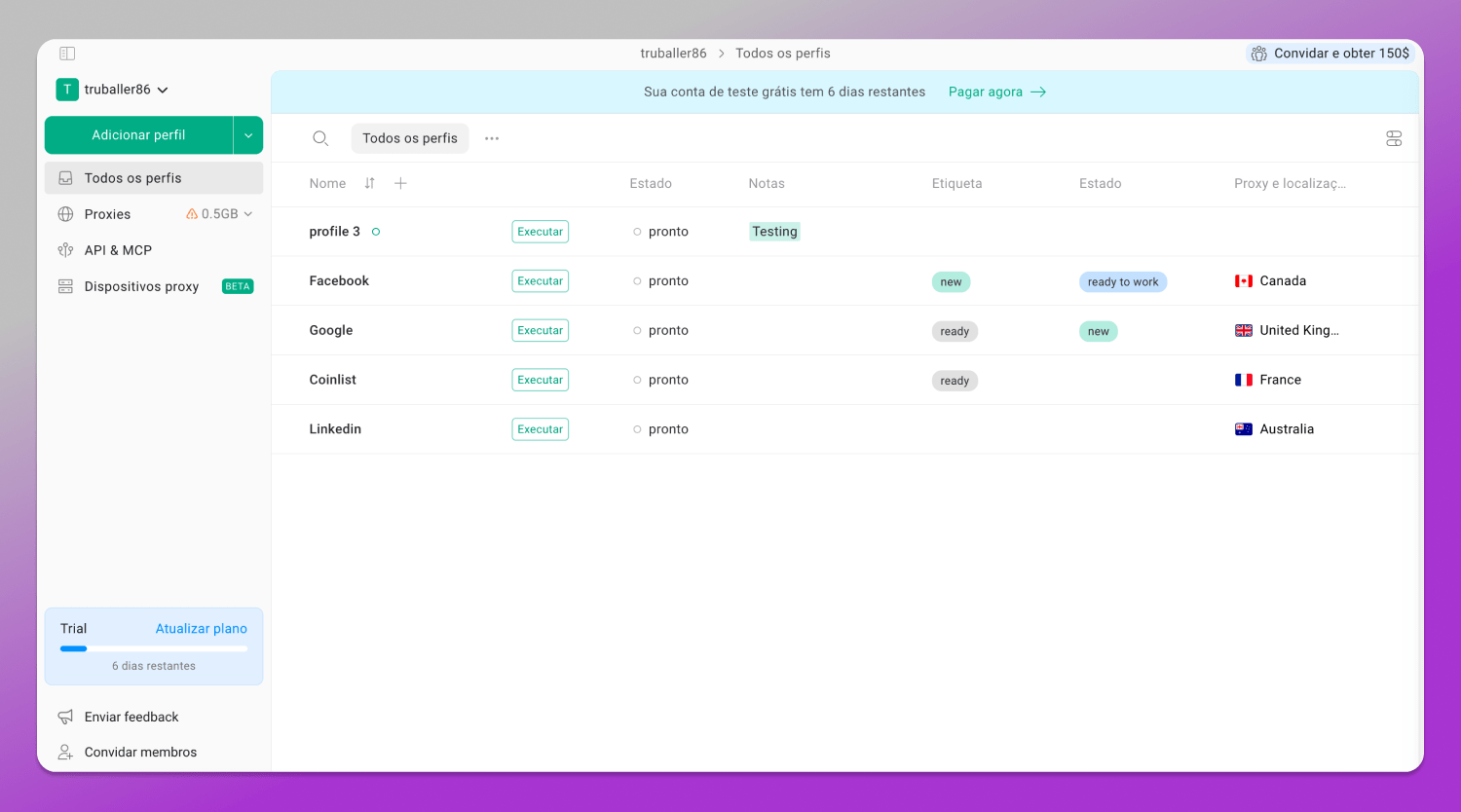The height and width of the screenshot is (812, 1461).
Task: Click Executar on the Coinlist row
Action: click(x=541, y=380)
